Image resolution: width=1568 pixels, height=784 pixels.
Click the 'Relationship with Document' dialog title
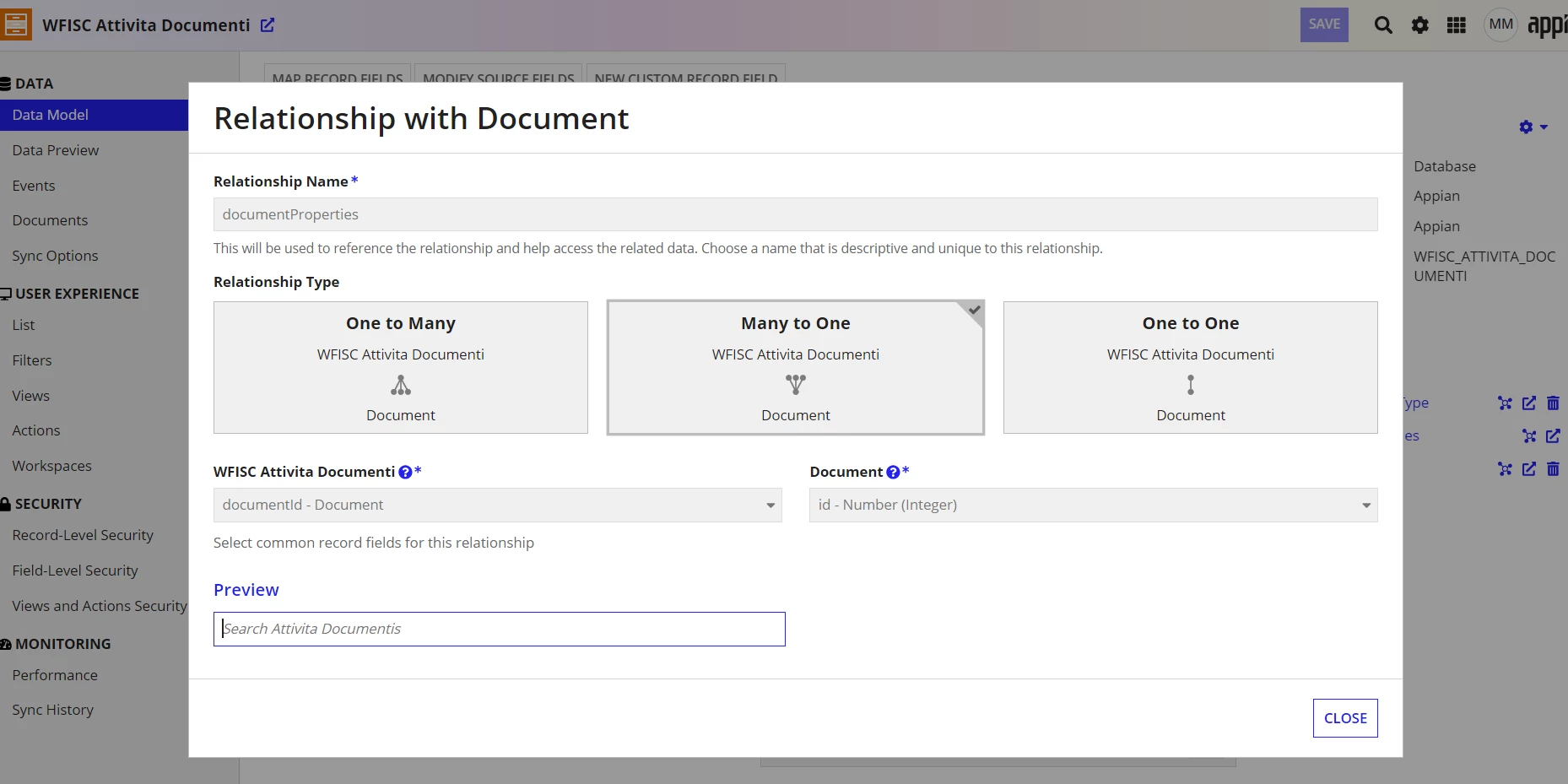coord(421,119)
